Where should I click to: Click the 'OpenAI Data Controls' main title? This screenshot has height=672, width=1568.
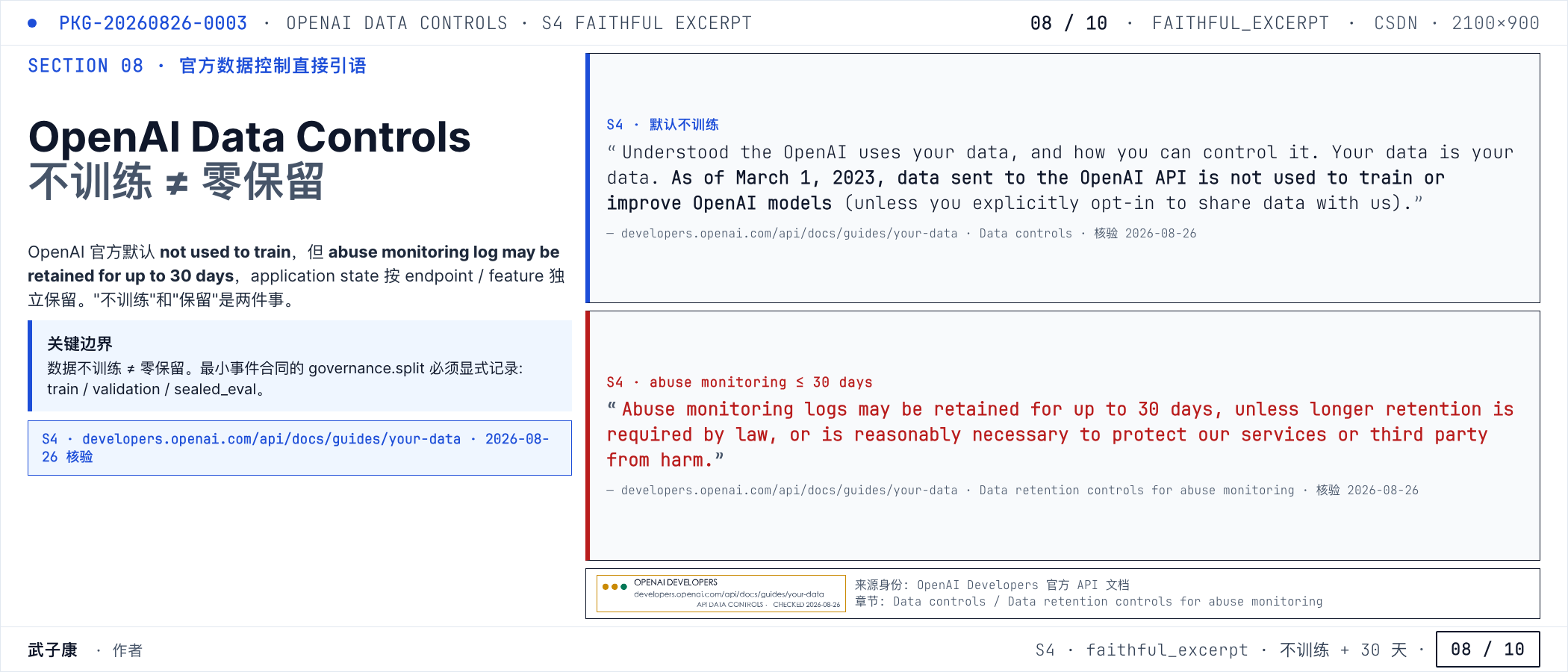[249, 137]
